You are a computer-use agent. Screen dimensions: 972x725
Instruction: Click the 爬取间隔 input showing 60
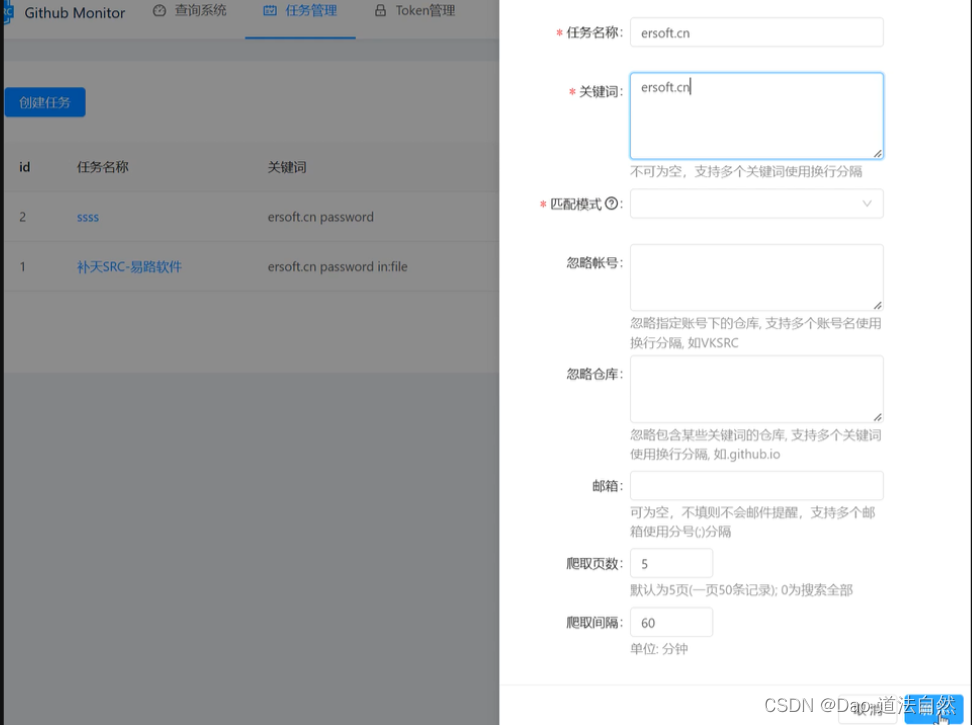point(670,621)
